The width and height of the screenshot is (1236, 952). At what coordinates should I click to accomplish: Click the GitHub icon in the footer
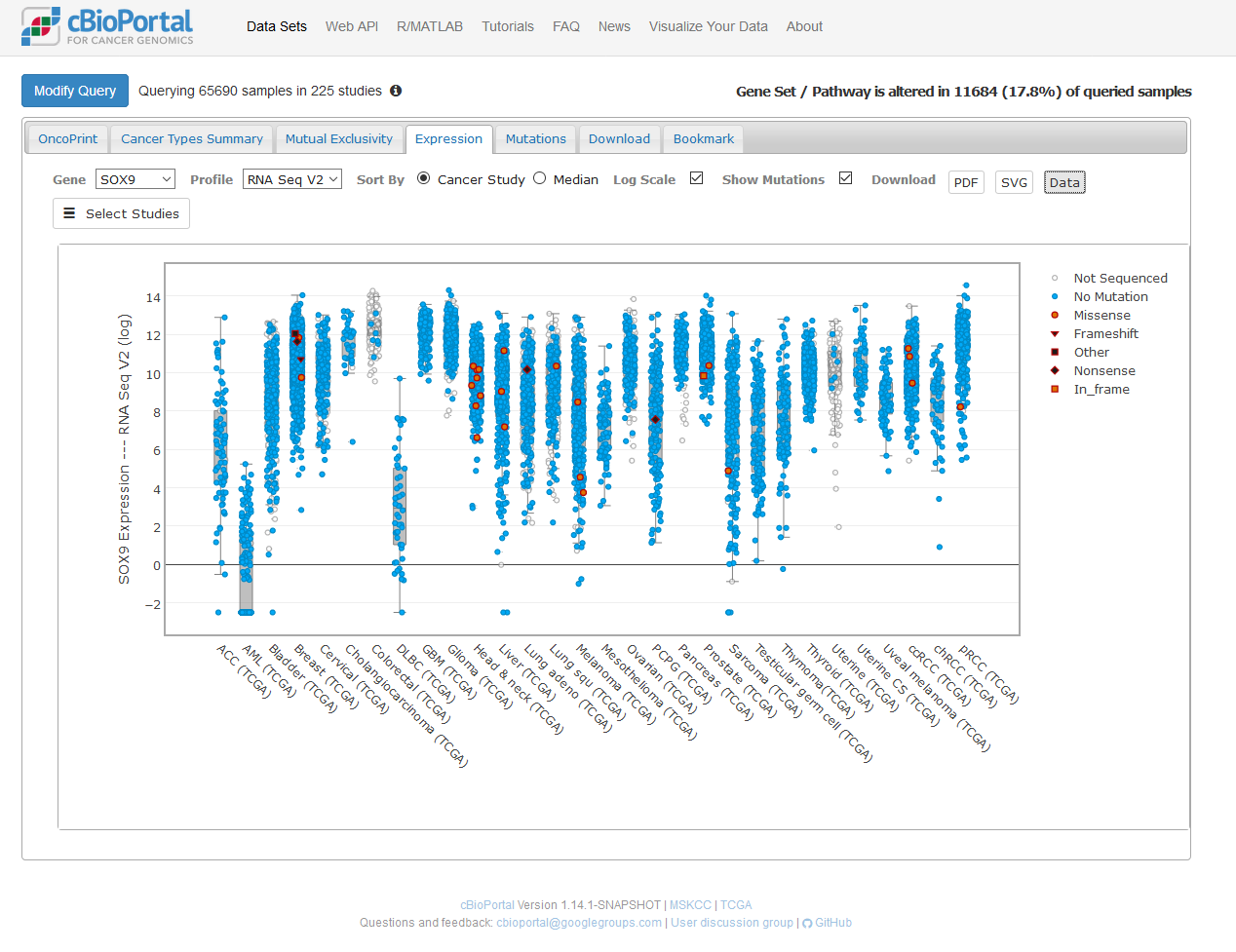[807, 923]
